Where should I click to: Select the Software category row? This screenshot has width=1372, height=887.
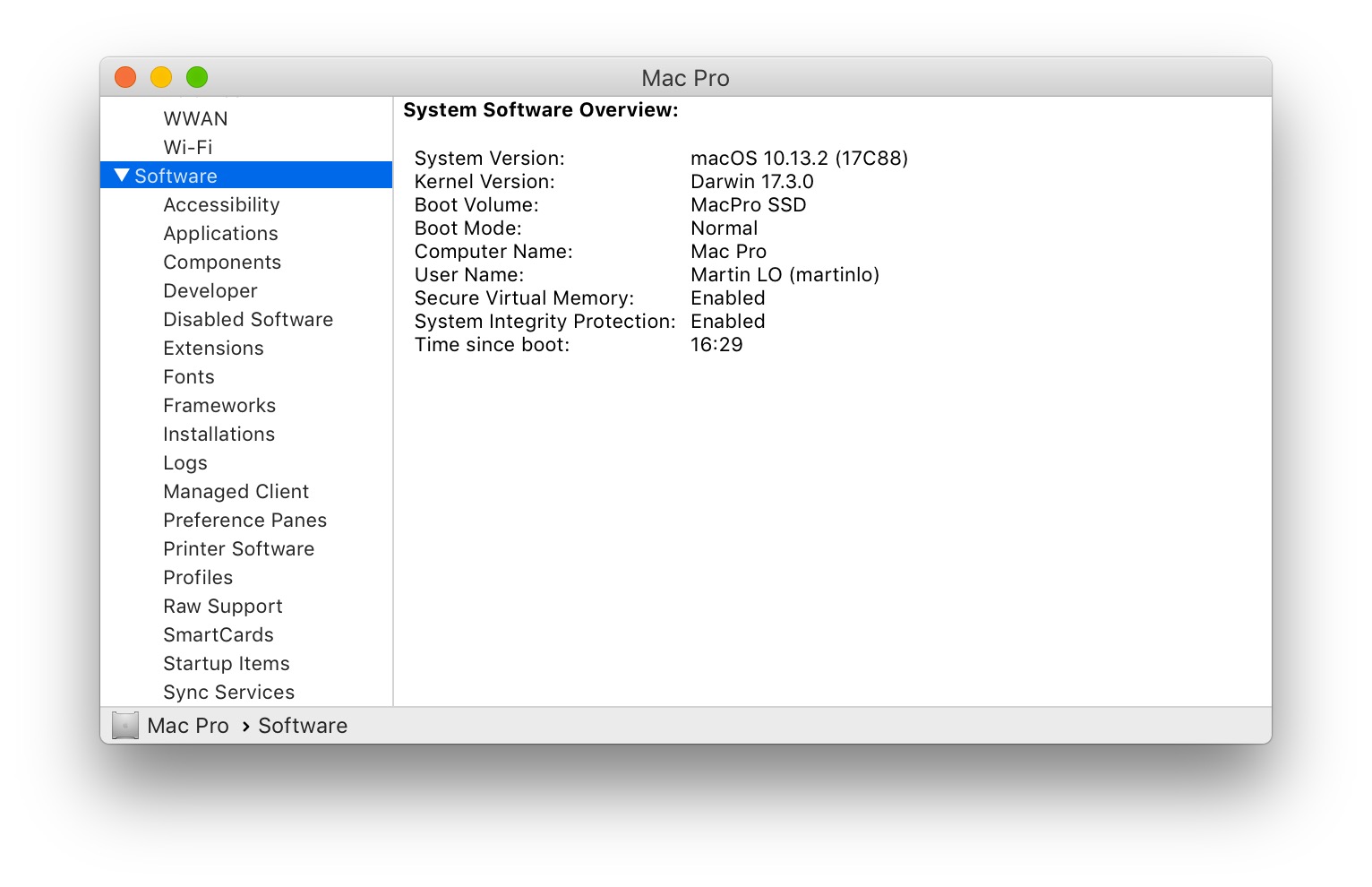coord(246,176)
